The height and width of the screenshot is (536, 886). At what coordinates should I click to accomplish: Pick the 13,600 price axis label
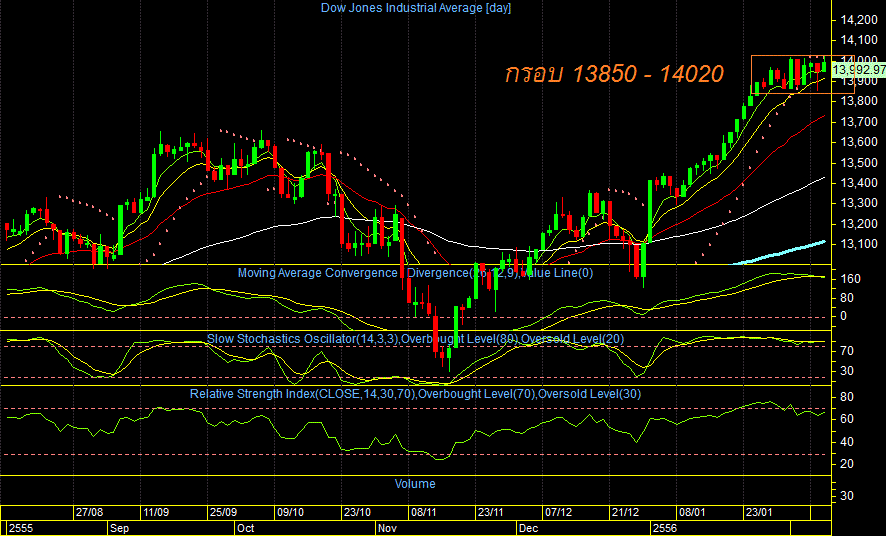(x=859, y=142)
